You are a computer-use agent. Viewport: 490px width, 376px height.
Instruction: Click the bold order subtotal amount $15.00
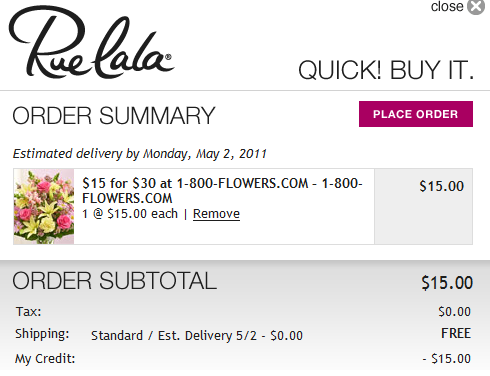(x=447, y=283)
